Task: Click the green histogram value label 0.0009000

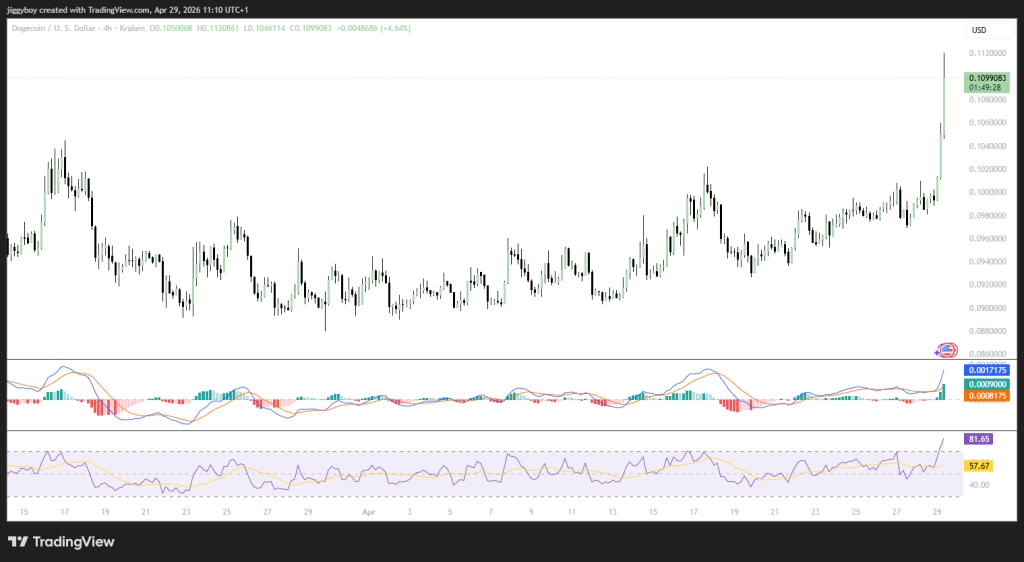Action: [988, 384]
